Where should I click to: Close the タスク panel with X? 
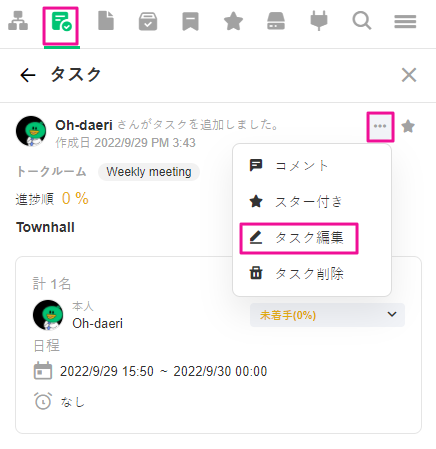click(409, 75)
